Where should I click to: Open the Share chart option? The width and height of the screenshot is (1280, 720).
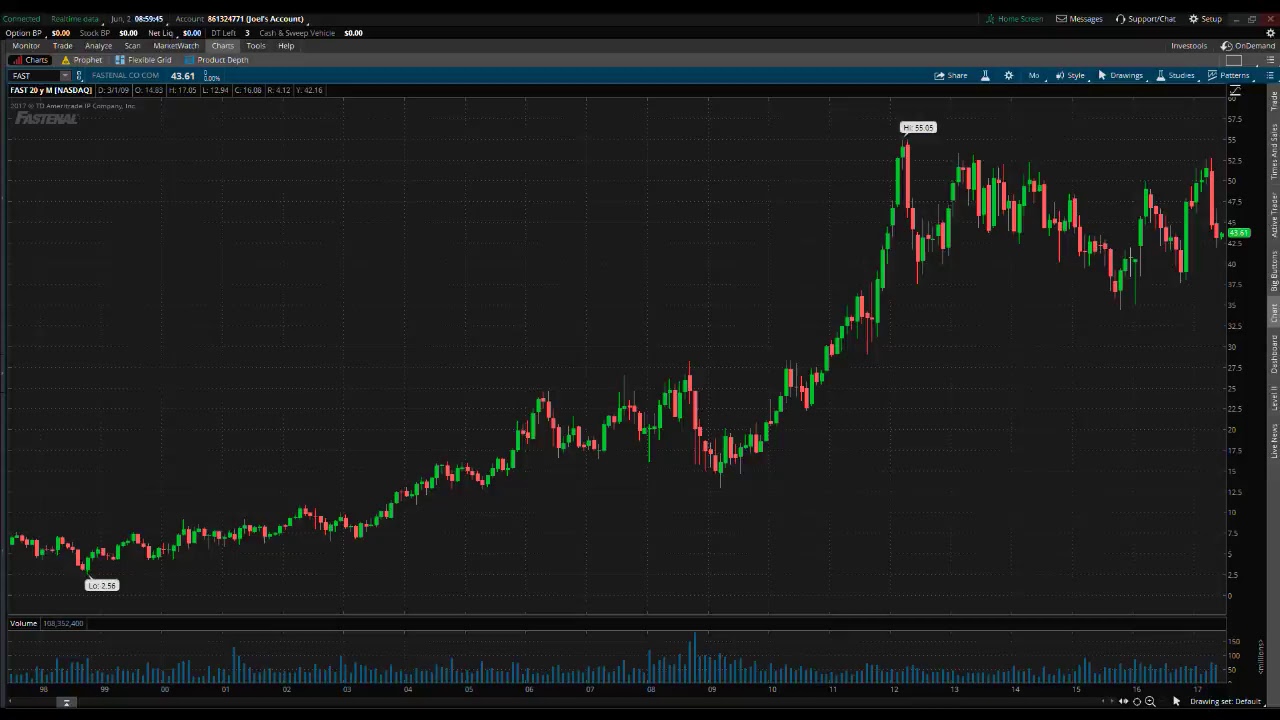(x=951, y=76)
